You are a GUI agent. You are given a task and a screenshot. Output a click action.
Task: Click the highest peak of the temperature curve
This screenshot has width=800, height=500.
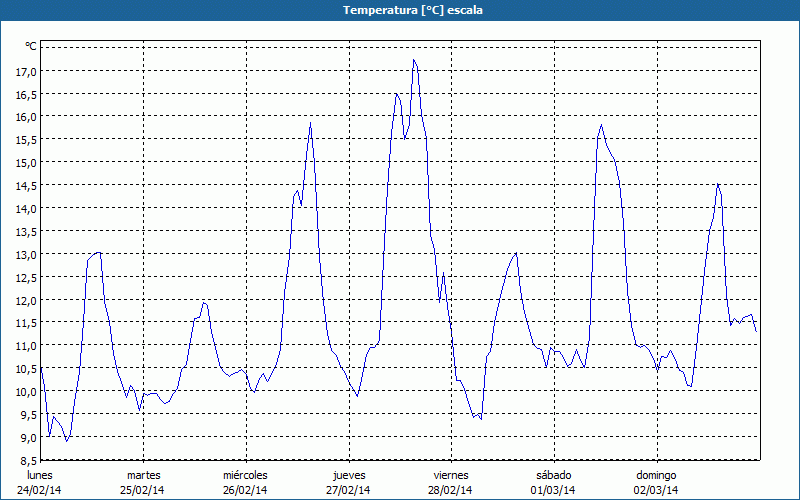point(414,60)
